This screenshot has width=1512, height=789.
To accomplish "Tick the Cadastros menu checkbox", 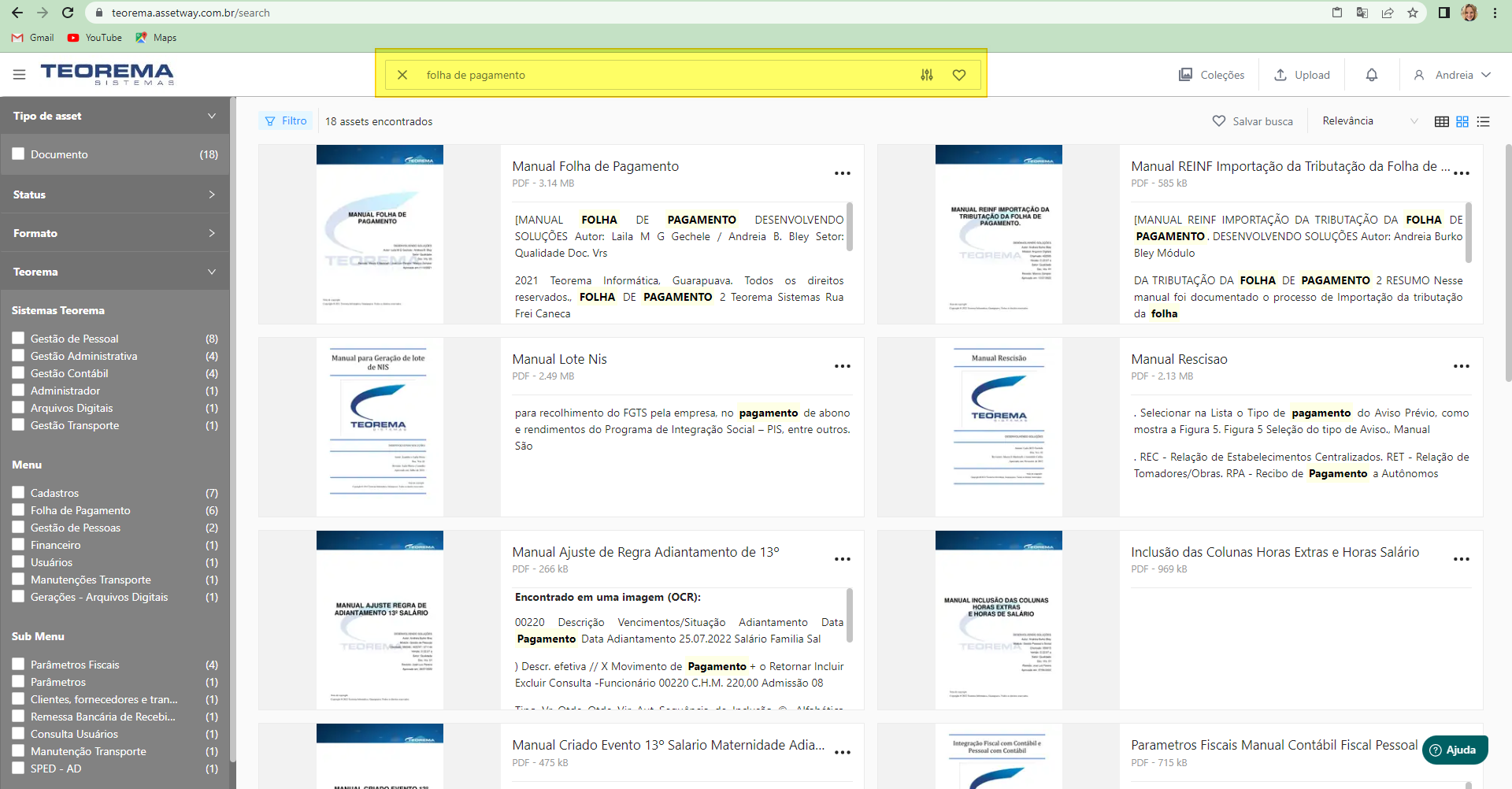I will tap(18, 492).
